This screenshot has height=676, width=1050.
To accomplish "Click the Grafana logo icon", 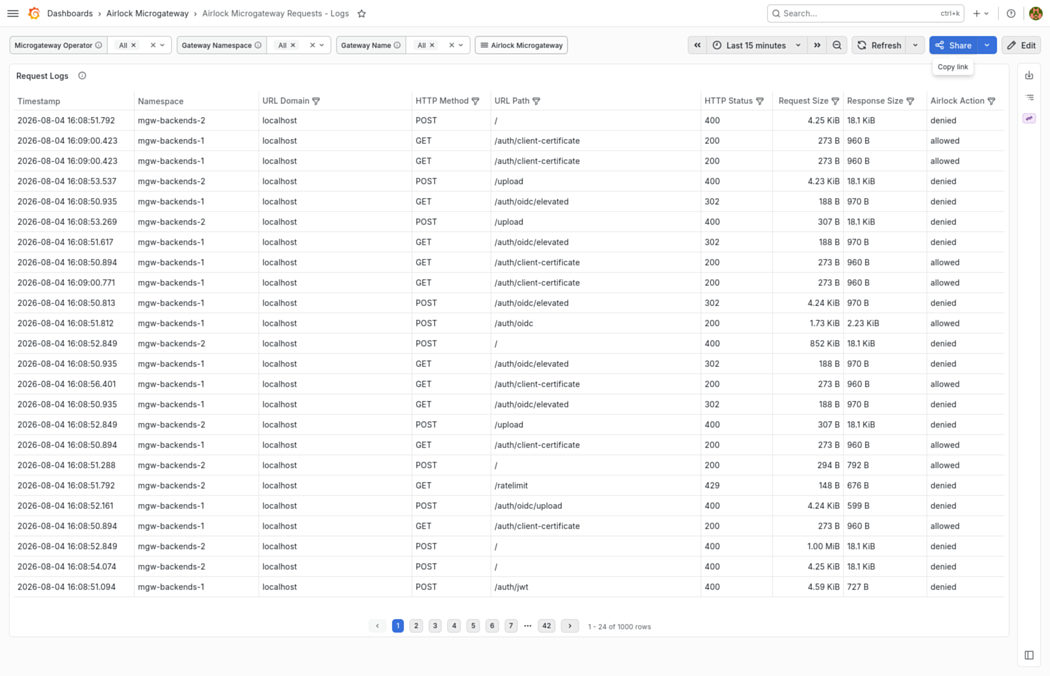I will pyautogui.click(x=34, y=13).
